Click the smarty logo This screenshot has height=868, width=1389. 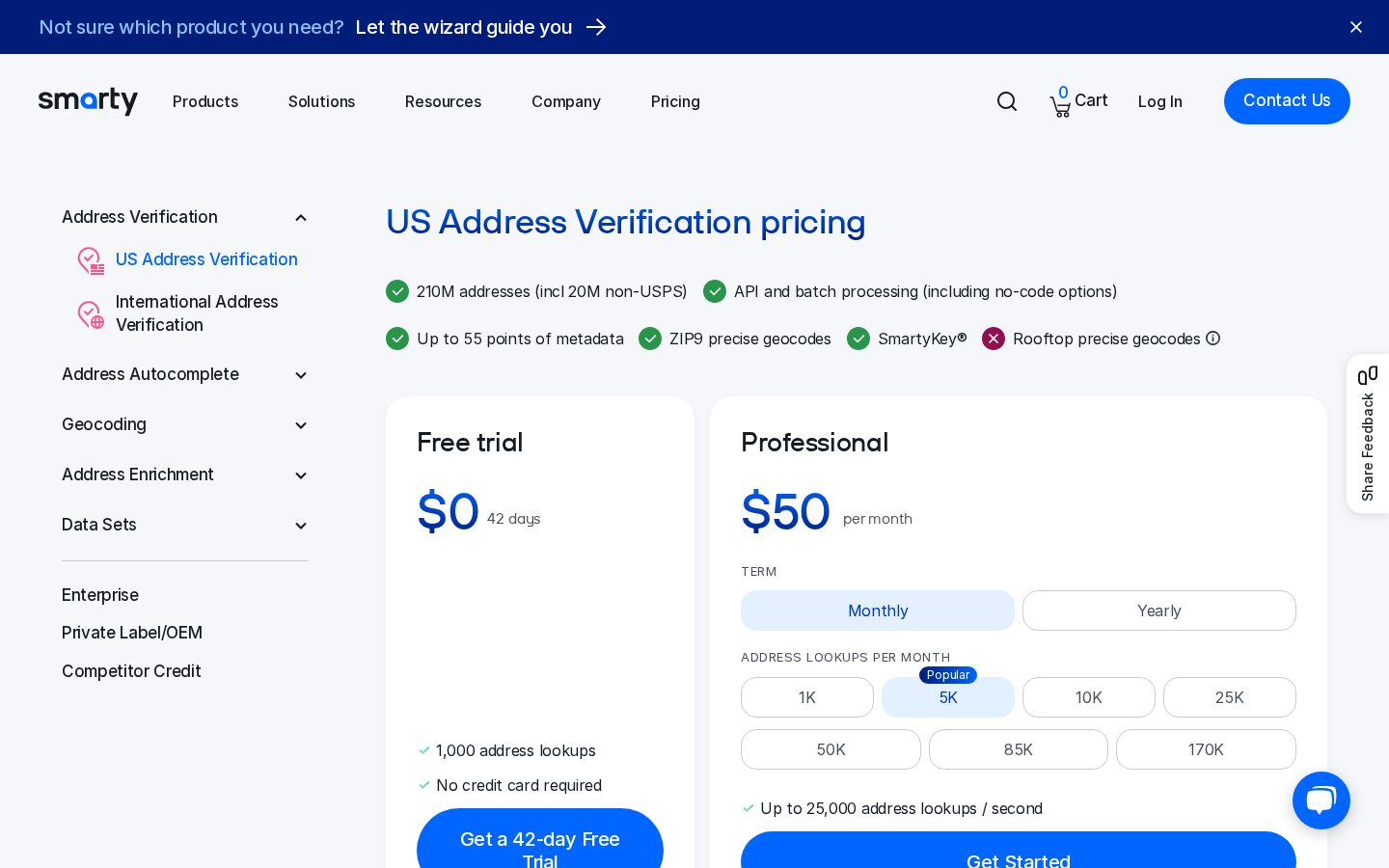88,100
